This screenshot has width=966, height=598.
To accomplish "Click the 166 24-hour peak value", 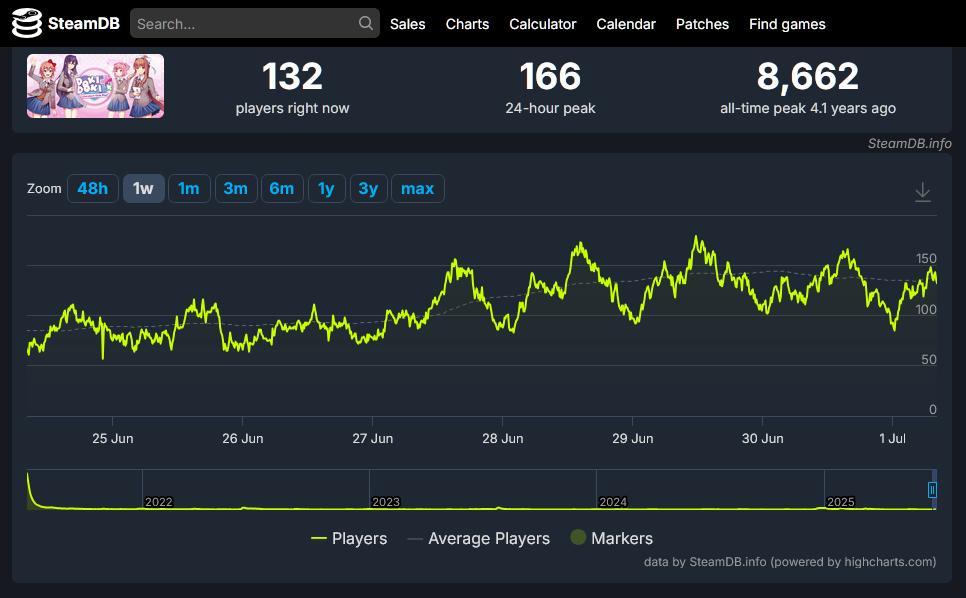I will (550, 76).
